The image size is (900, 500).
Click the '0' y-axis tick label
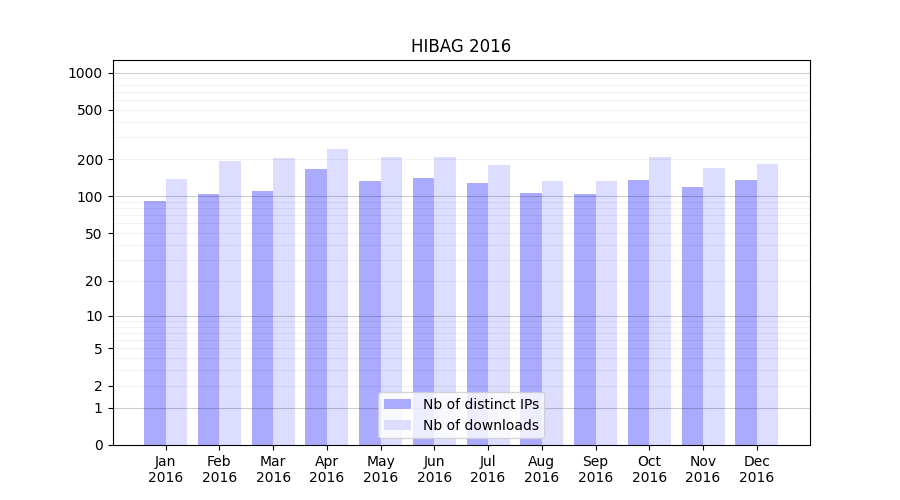coord(98,445)
